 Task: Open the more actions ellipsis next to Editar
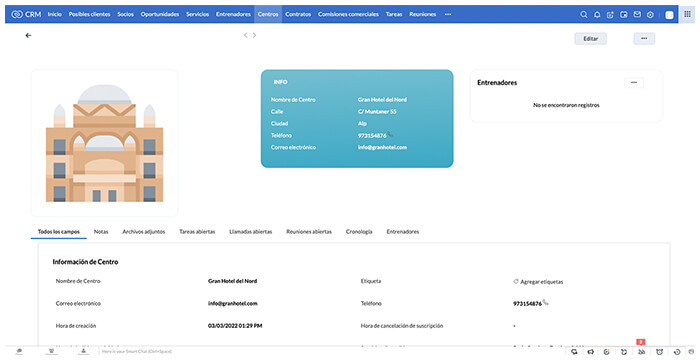[x=644, y=38]
